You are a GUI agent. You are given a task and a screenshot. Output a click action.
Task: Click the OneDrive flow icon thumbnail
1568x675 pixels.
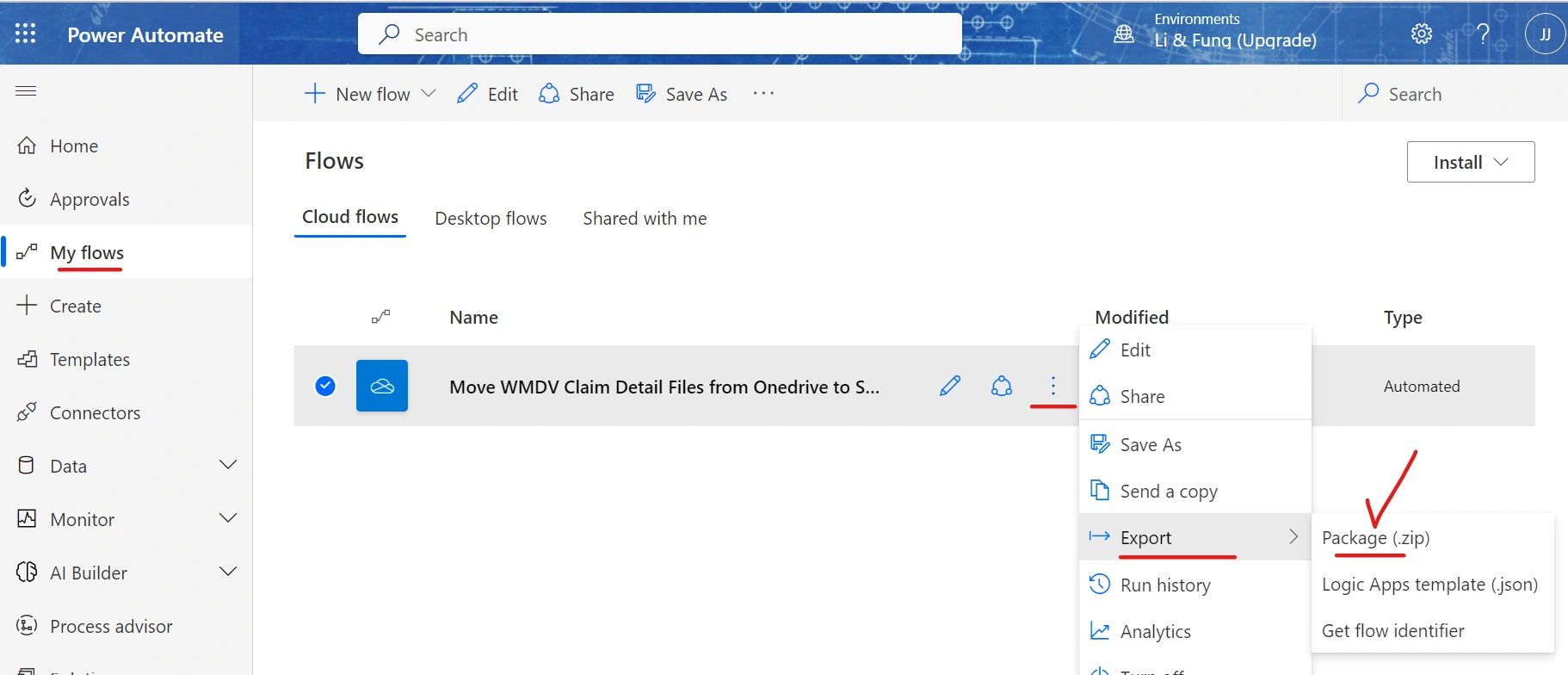pos(382,386)
